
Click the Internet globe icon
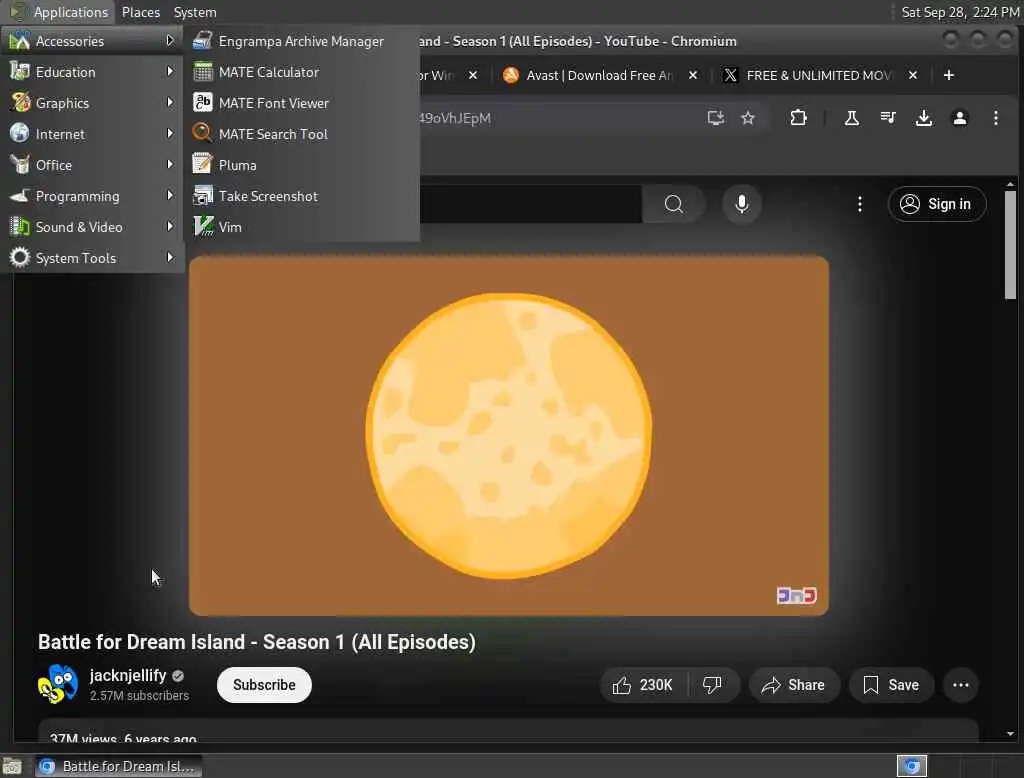(x=20, y=133)
